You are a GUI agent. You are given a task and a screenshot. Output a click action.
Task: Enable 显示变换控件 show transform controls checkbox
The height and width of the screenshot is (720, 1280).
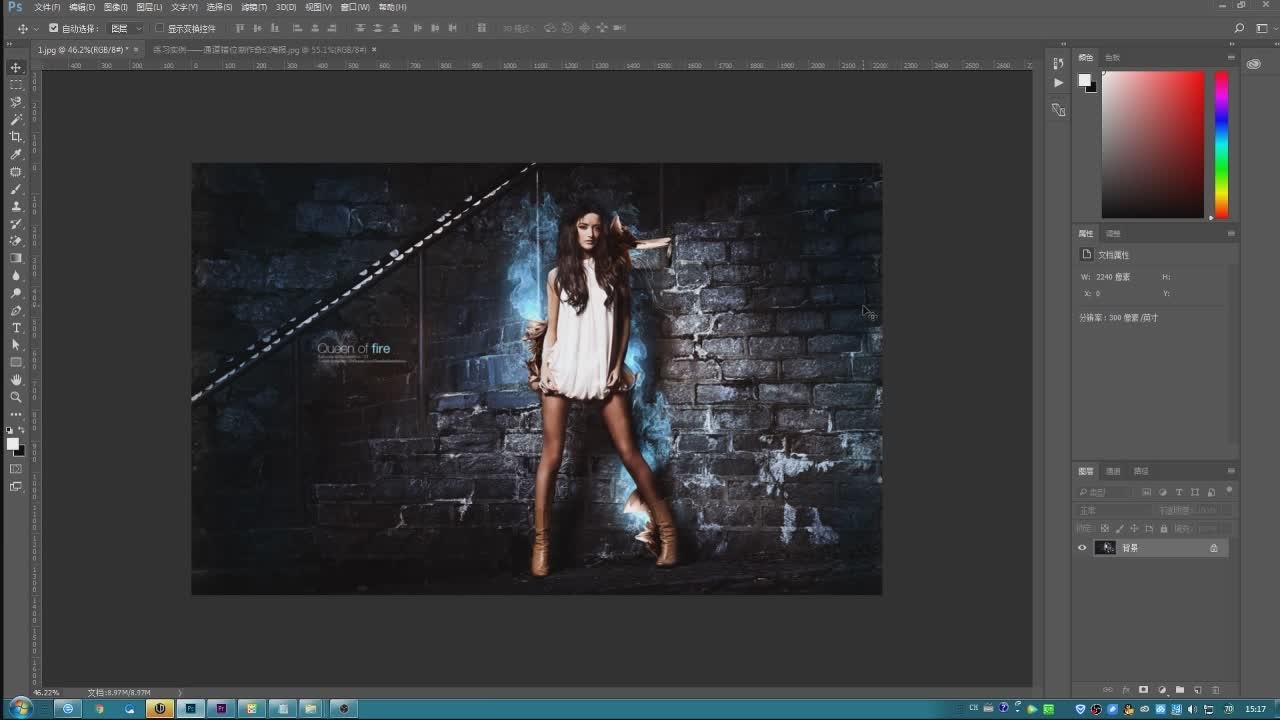point(159,29)
